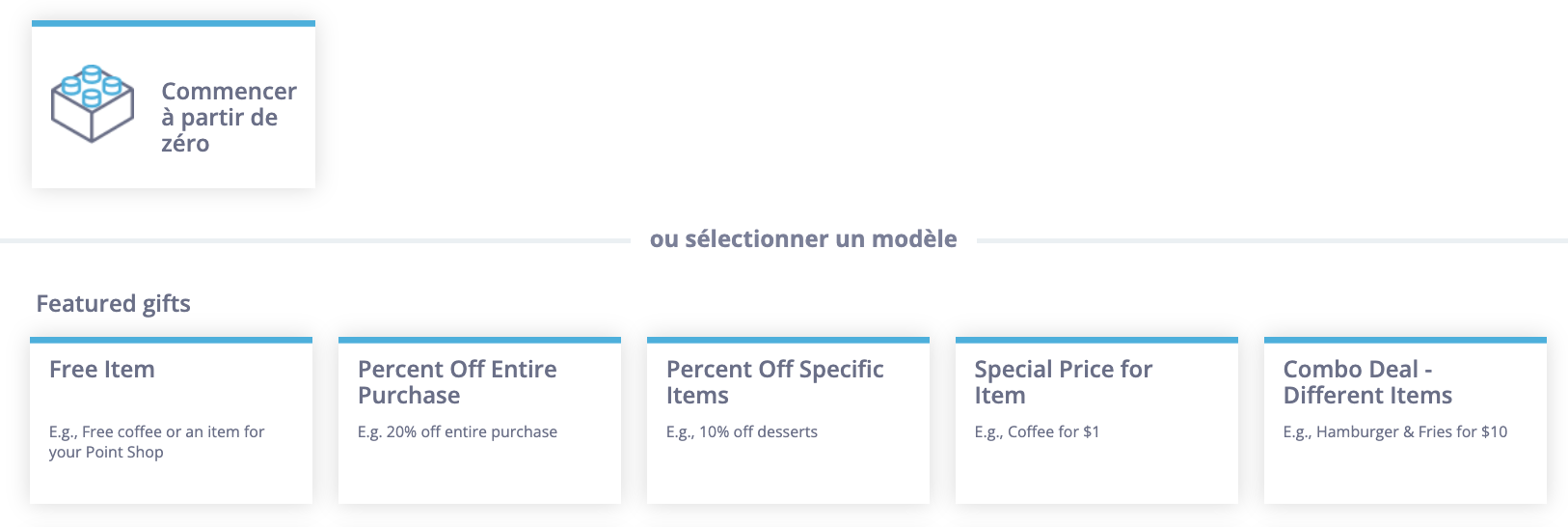
Task: Select "Commencer à partir de zéro" label
Action: click(x=229, y=117)
